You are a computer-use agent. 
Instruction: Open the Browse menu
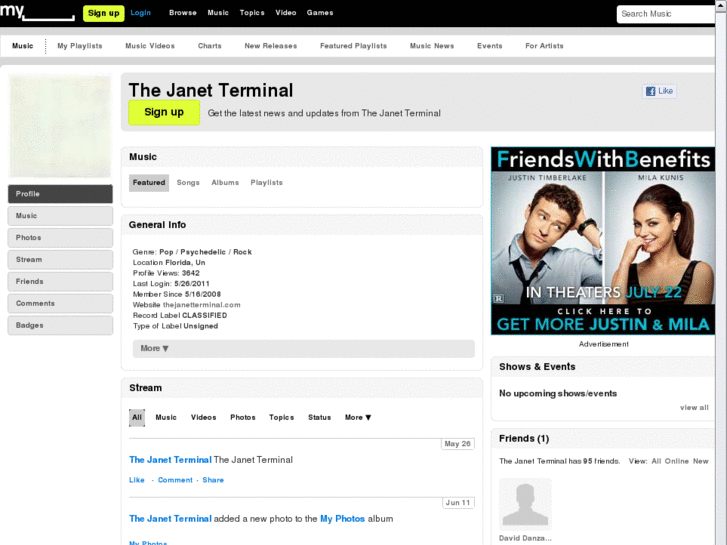coord(183,13)
